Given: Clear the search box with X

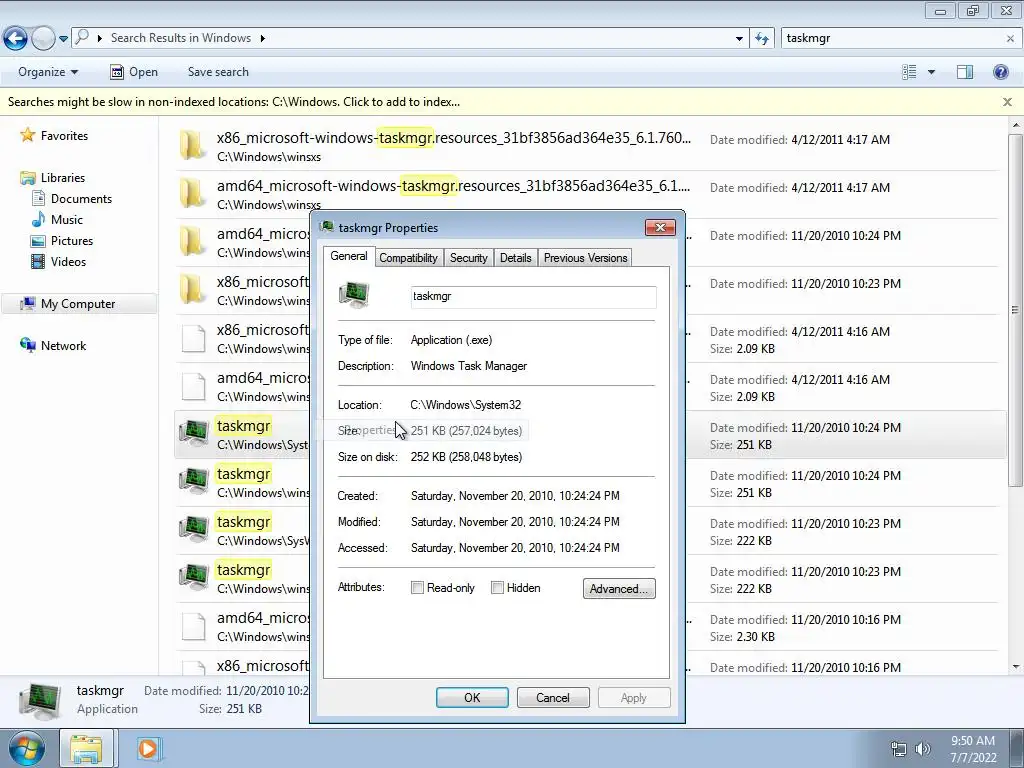Looking at the screenshot, I should (x=1010, y=39).
